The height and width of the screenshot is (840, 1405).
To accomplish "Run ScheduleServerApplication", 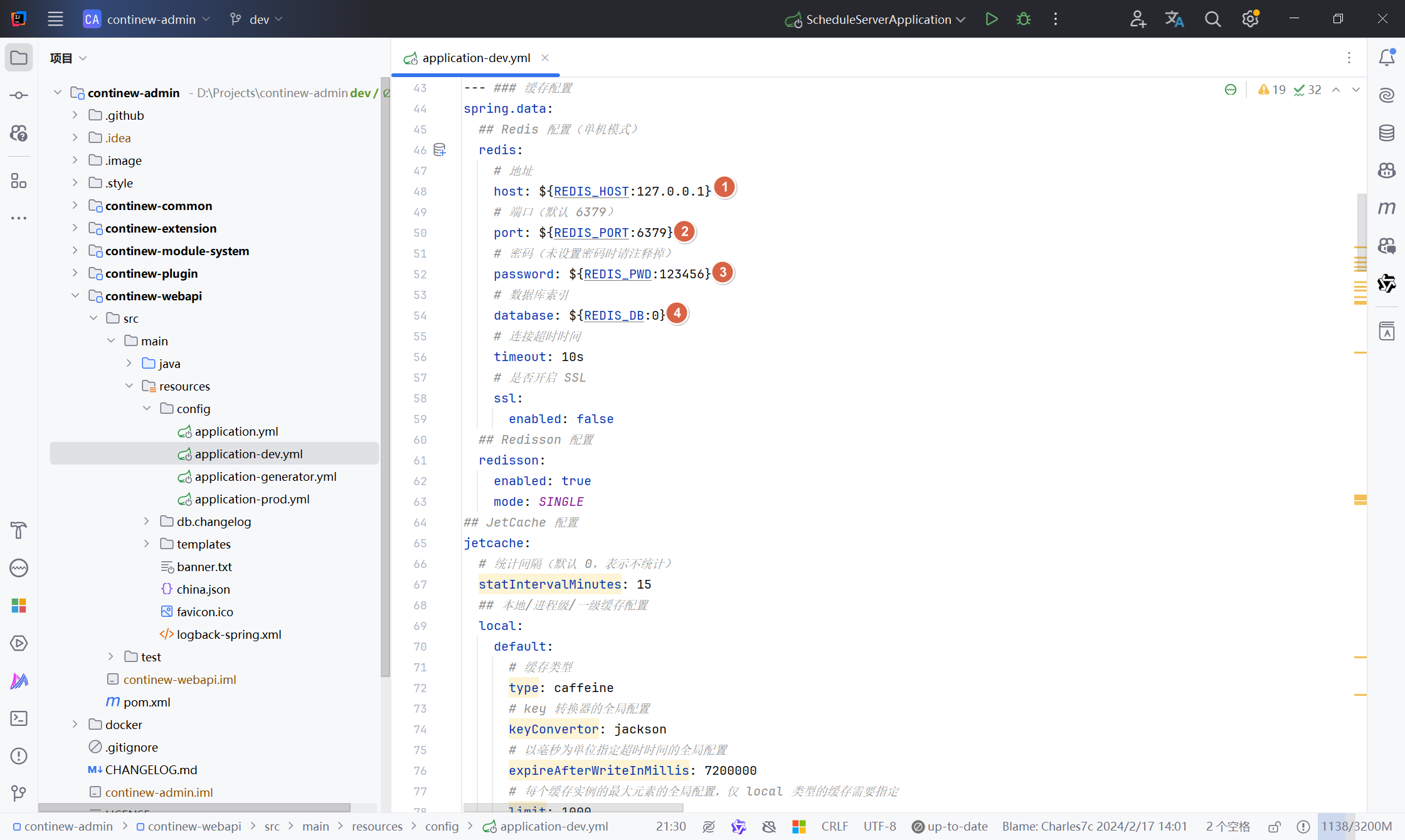I will [992, 19].
